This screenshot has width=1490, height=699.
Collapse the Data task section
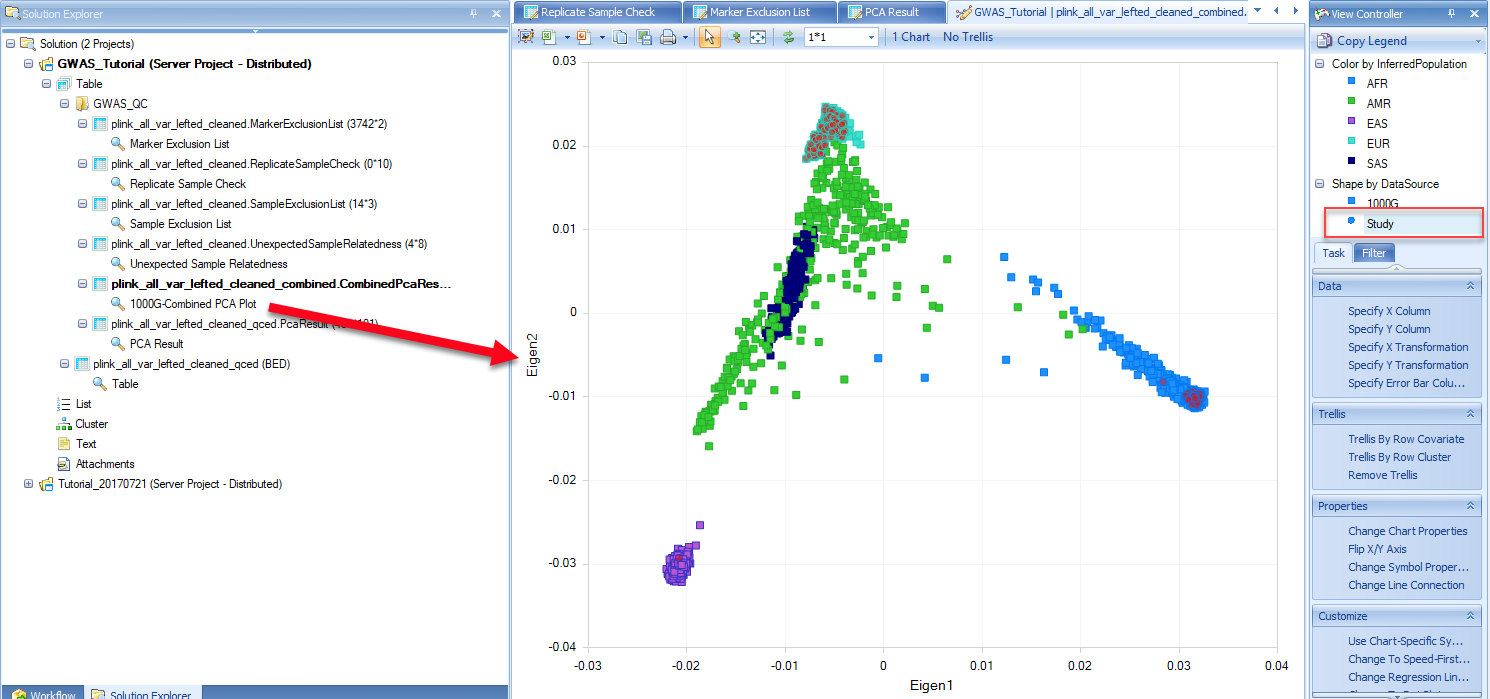click(1470, 286)
